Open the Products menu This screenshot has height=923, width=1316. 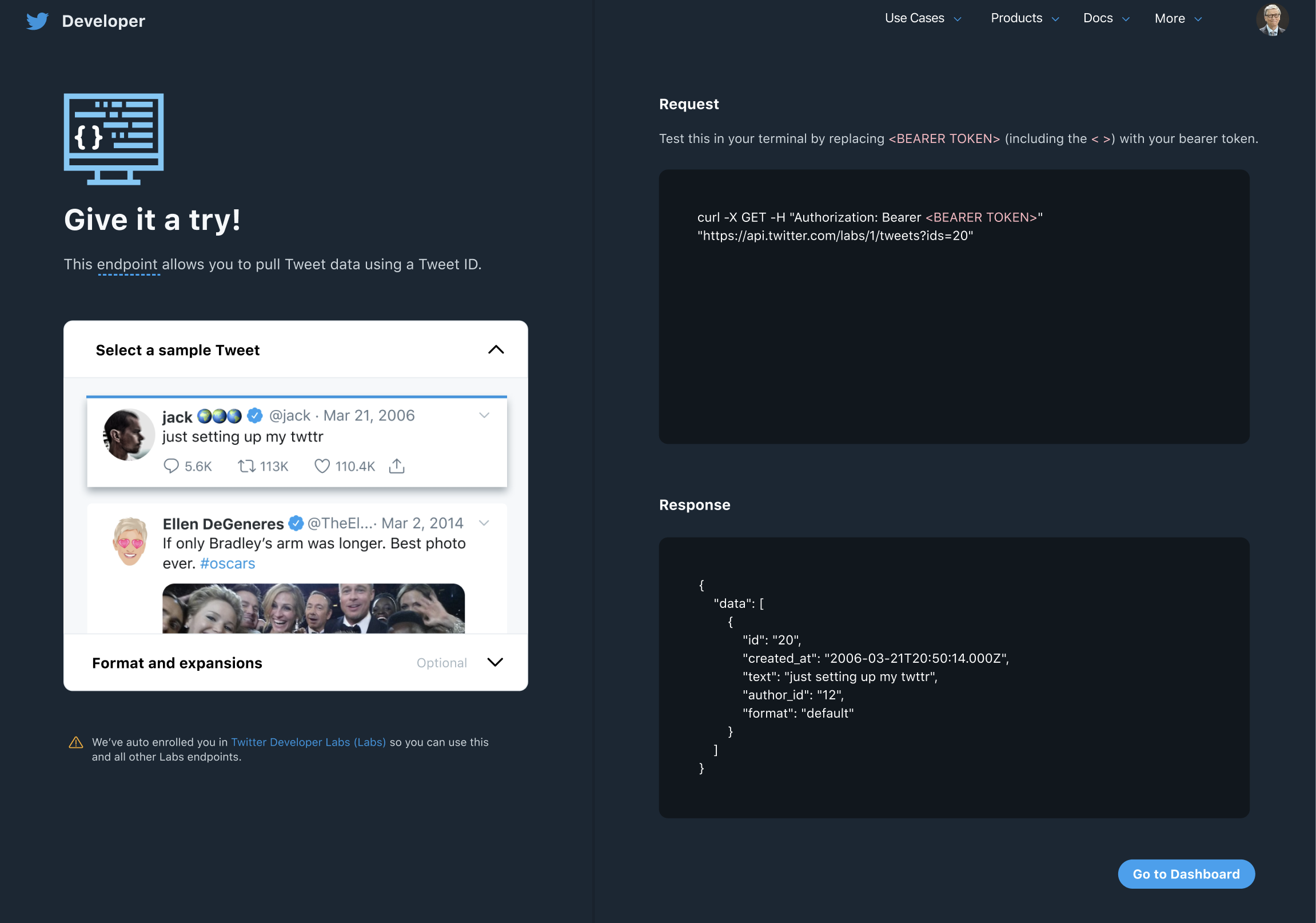1025,18
